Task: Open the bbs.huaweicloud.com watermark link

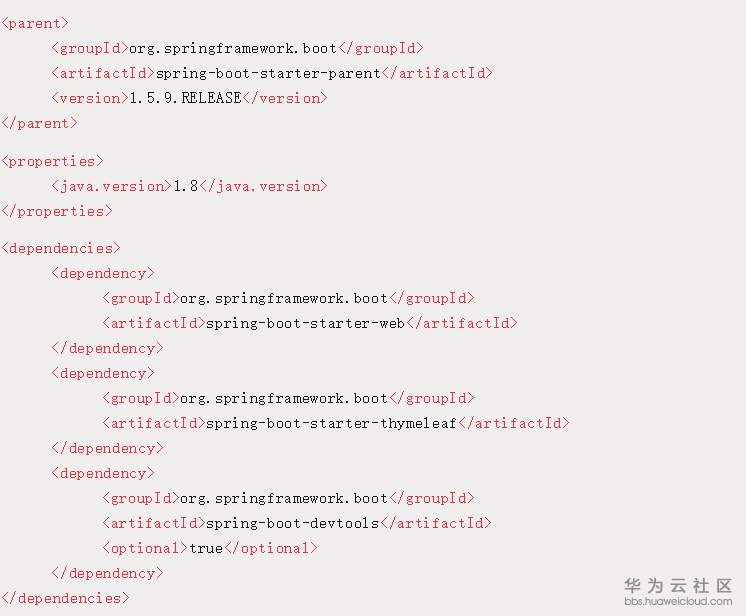Action: (x=678, y=602)
